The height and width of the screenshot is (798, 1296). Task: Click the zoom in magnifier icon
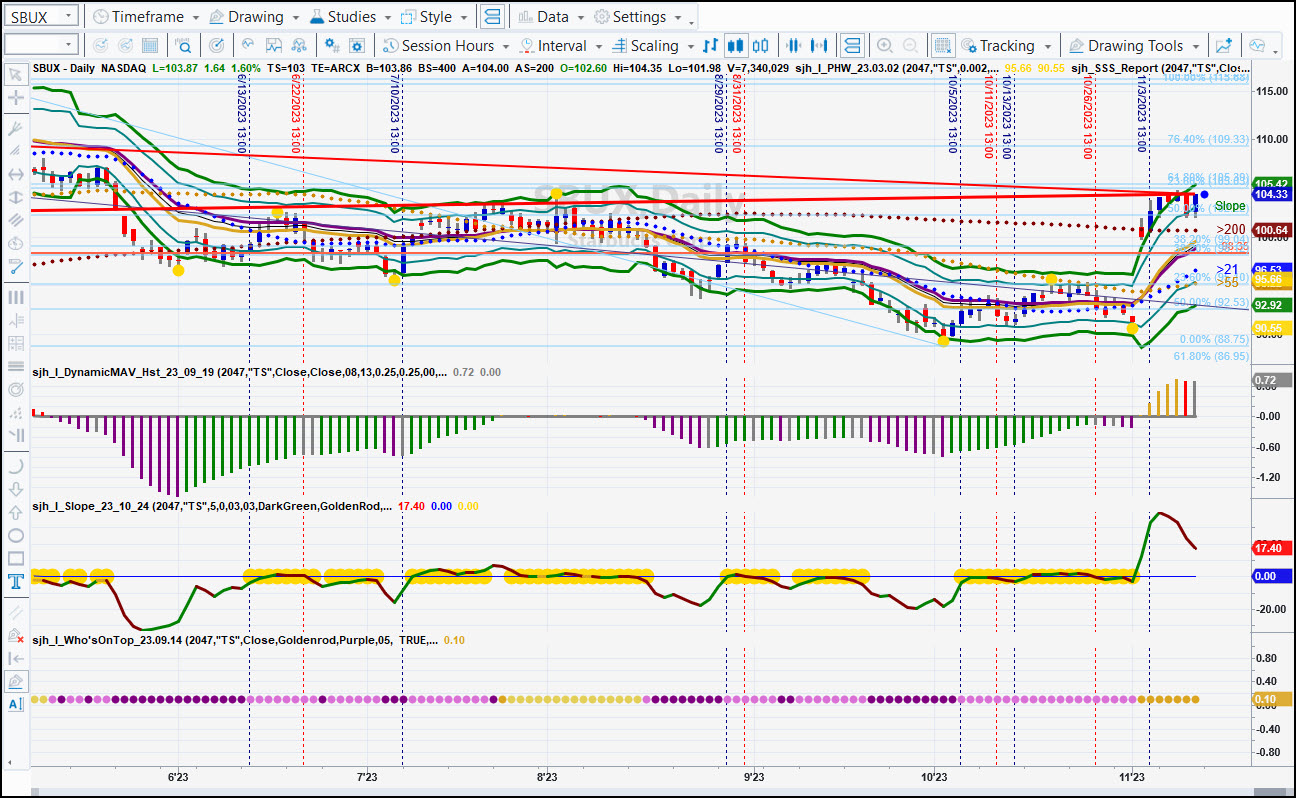[885, 46]
